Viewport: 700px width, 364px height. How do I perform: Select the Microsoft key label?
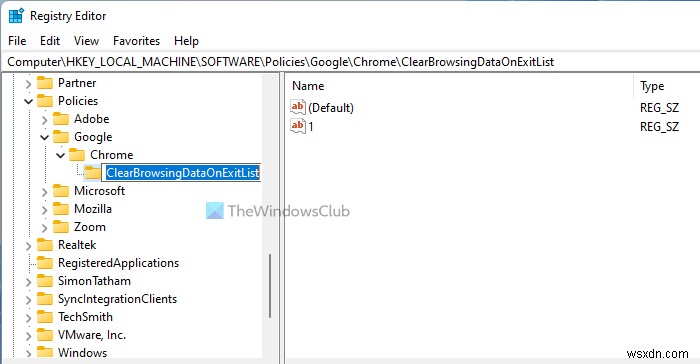pyautogui.click(x=99, y=191)
